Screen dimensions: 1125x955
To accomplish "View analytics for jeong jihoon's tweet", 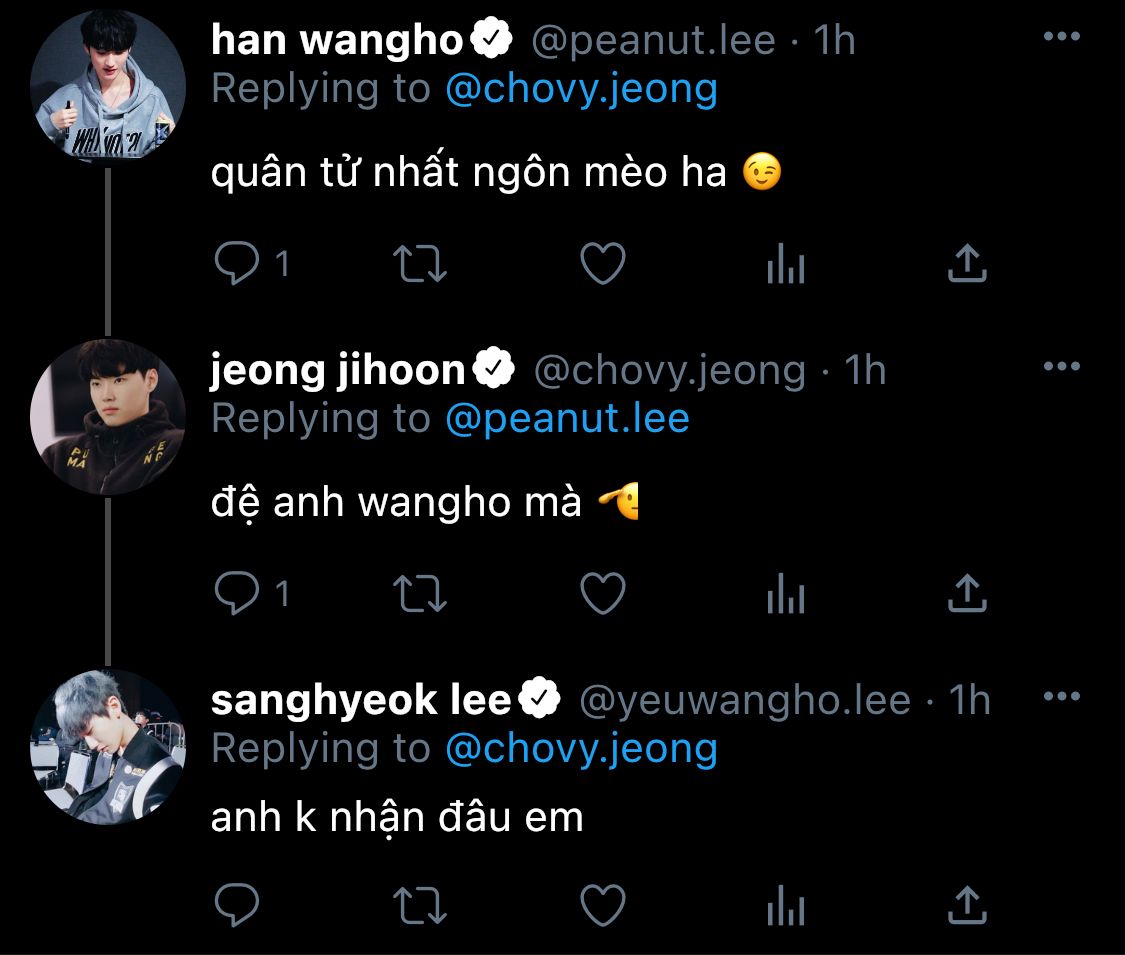I will click(x=786, y=593).
